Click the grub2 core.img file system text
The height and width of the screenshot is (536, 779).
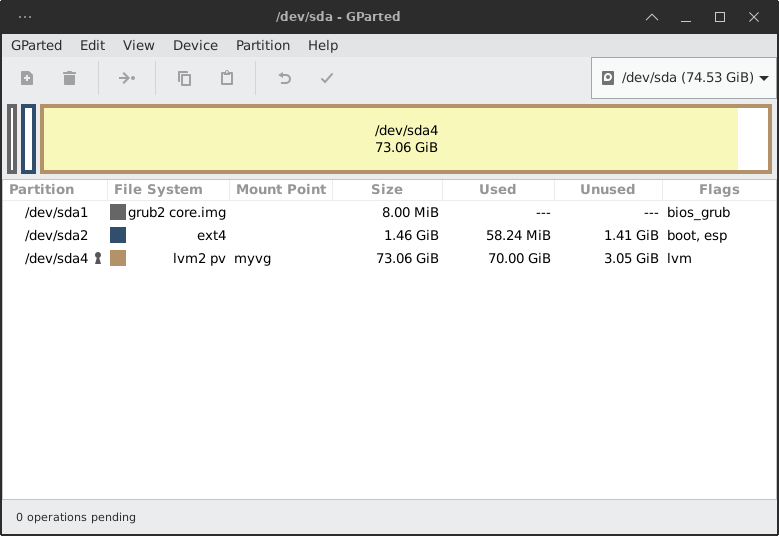click(177, 213)
